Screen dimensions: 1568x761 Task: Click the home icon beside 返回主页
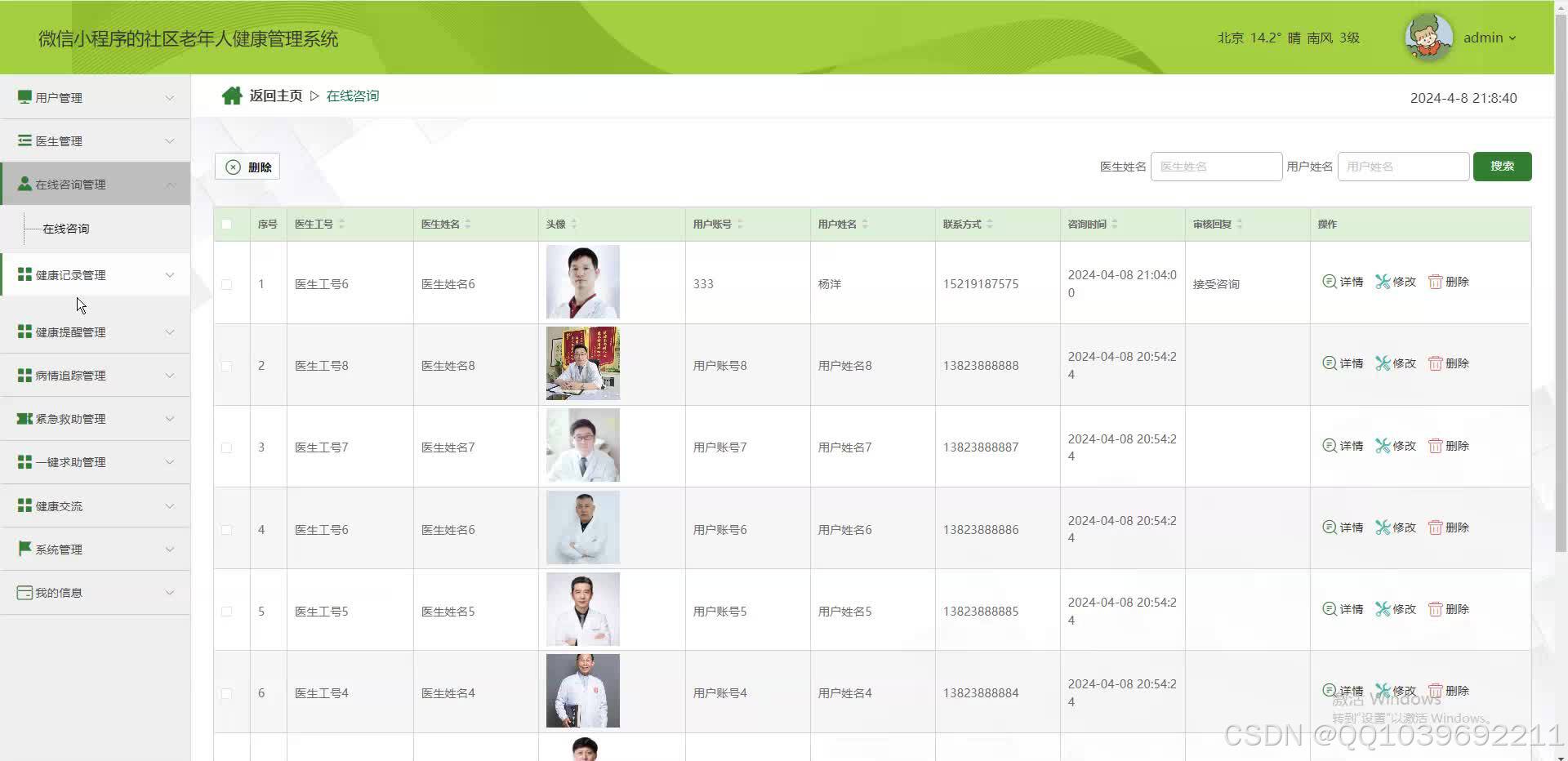(x=232, y=96)
